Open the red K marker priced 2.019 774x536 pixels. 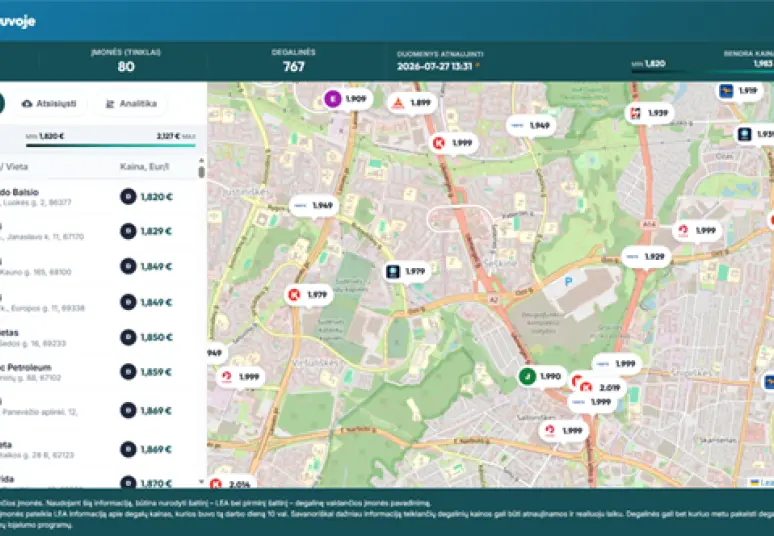602,388
